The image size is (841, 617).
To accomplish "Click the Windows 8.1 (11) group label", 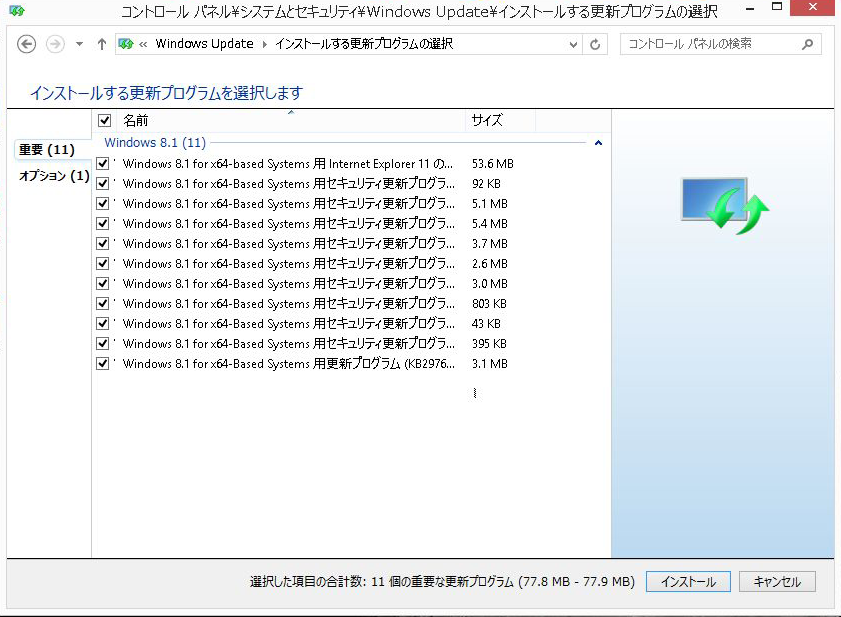I will pos(155,143).
